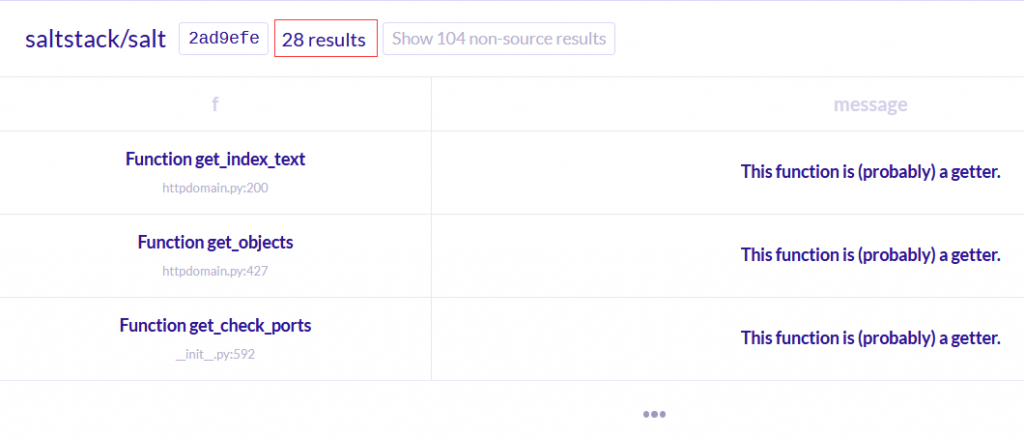
Task: Open Function get_check_ports result
Action: 215,325
